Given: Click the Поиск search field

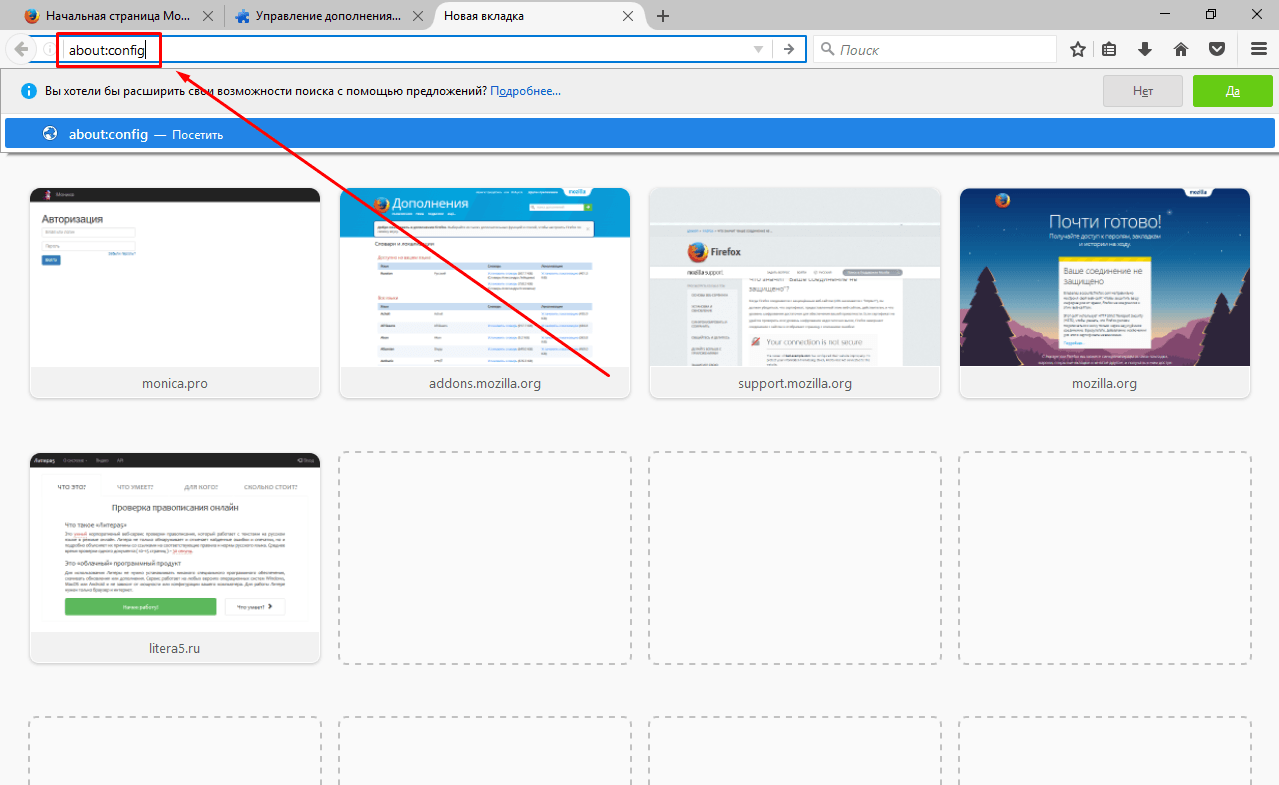Looking at the screenshot, I should pos(935,49).
